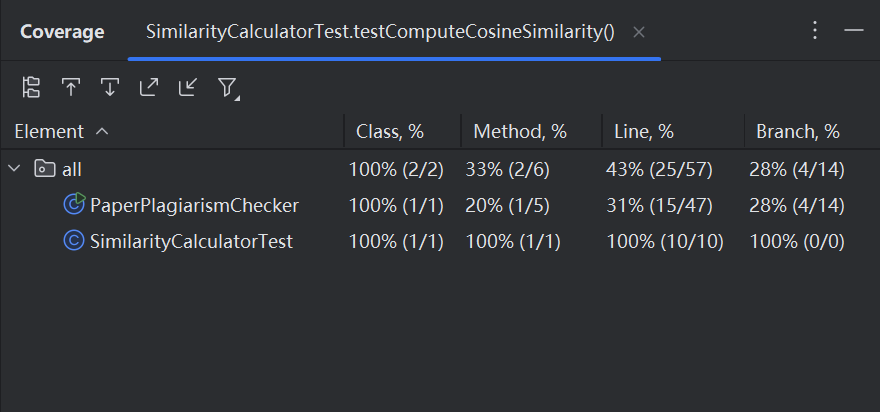The height and width of the screenshot is (412, 880).
Task: Click the 'all' folder icon
Action: [x=44, y=169]
